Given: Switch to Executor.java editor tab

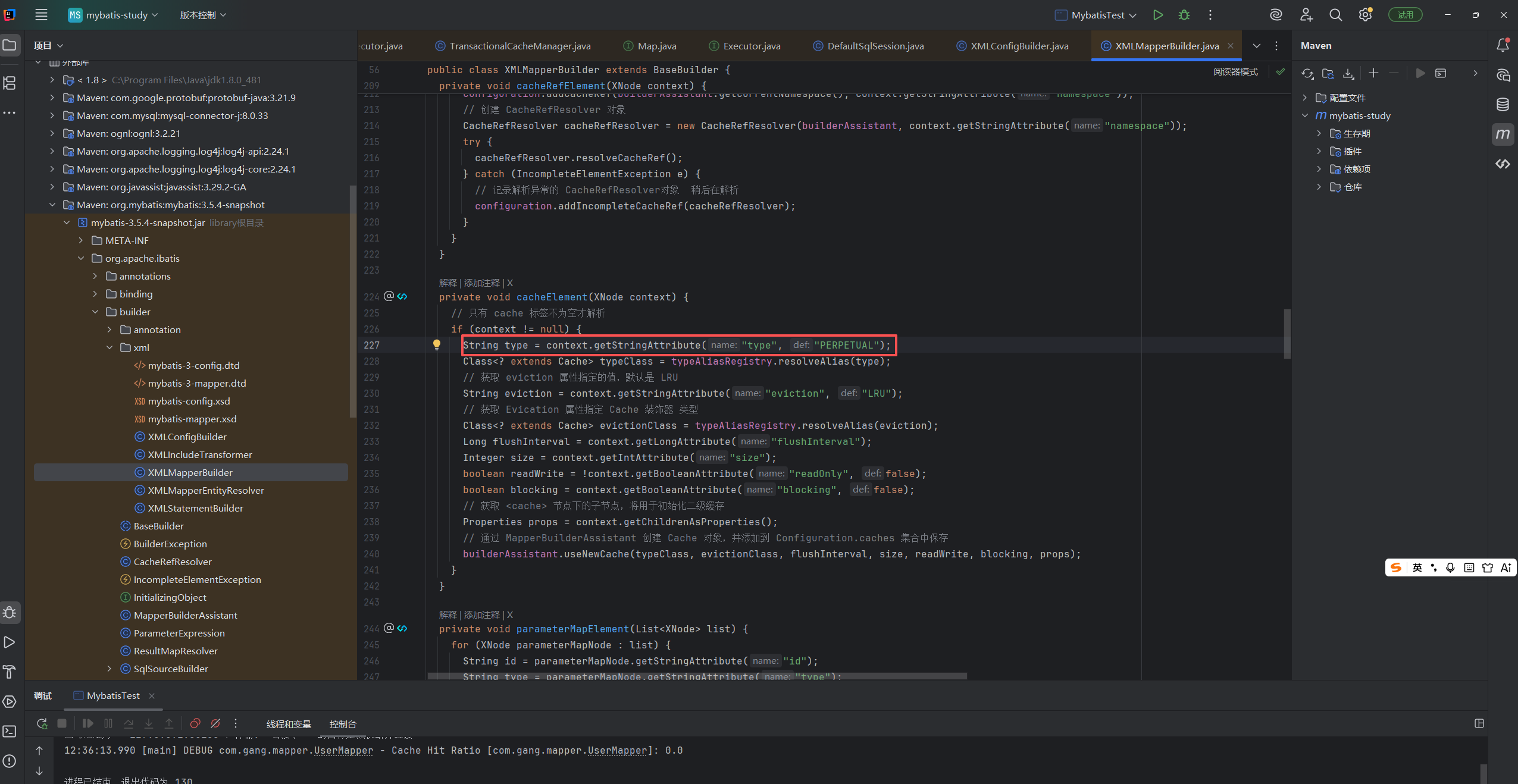Looking at the screenshot, I should tap(744, 46).
